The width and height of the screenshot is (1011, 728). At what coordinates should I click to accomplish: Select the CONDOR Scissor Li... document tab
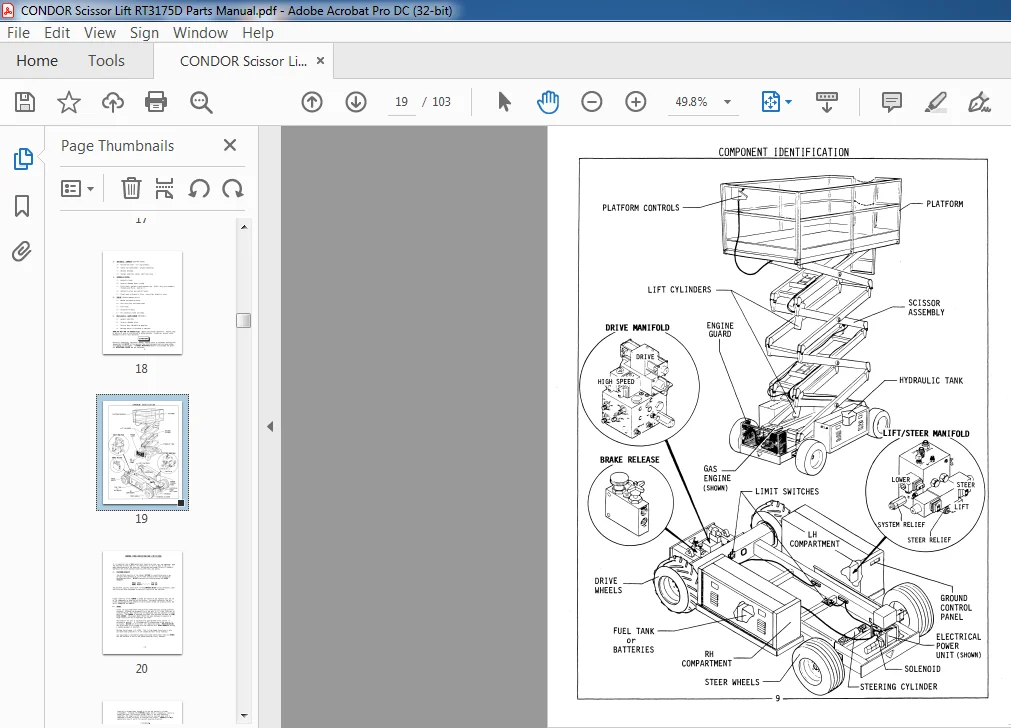click(x=243, y=61)
